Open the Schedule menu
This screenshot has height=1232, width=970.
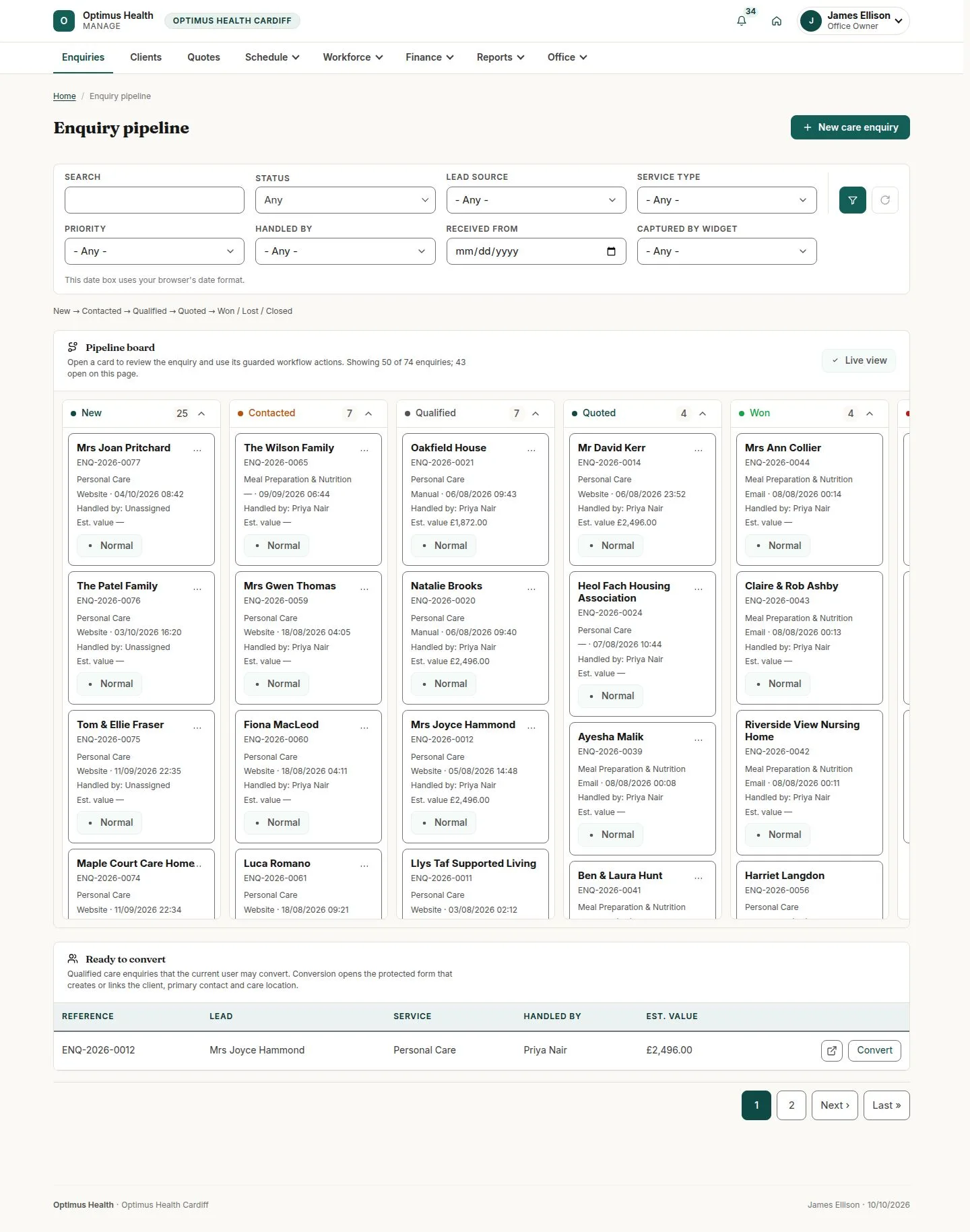coord(272,57)
